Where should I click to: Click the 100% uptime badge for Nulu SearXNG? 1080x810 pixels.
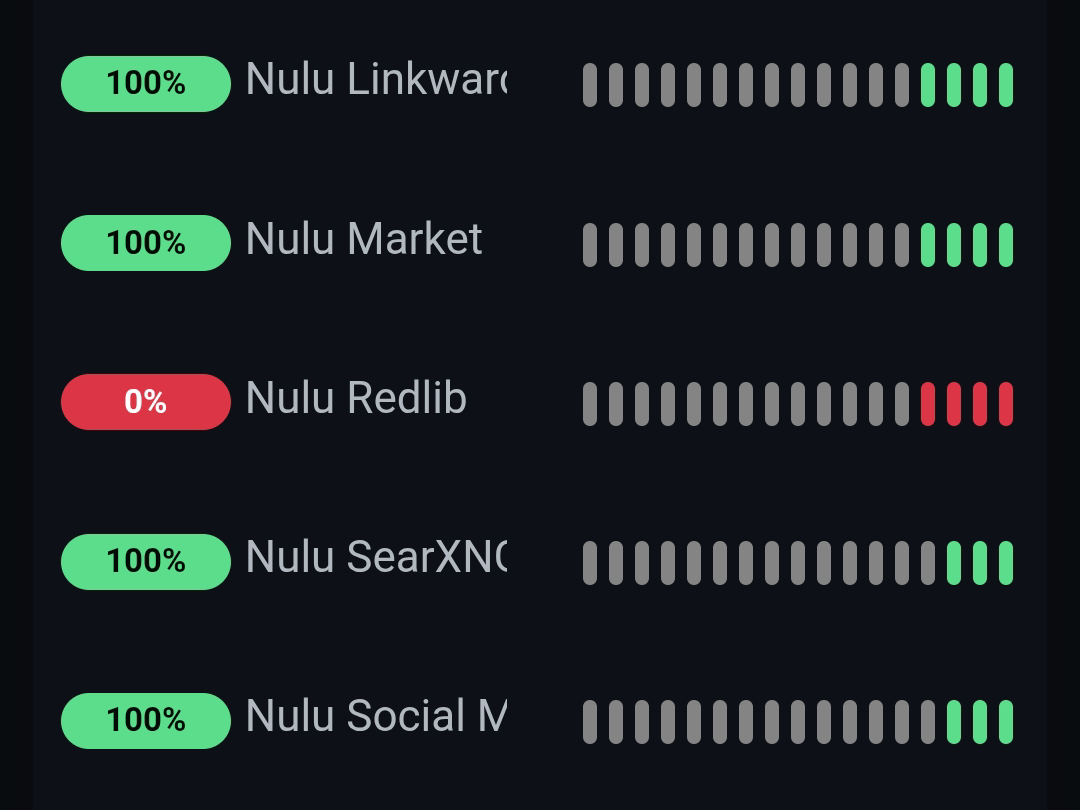pyautogui.click(x=146, y=562)
